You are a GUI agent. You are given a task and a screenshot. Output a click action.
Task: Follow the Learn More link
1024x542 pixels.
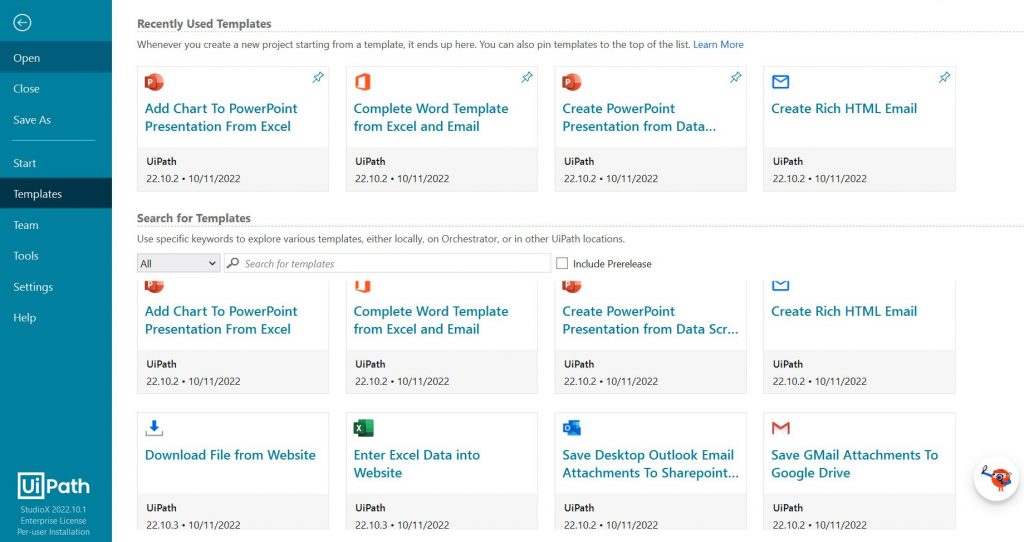(718, 44)
